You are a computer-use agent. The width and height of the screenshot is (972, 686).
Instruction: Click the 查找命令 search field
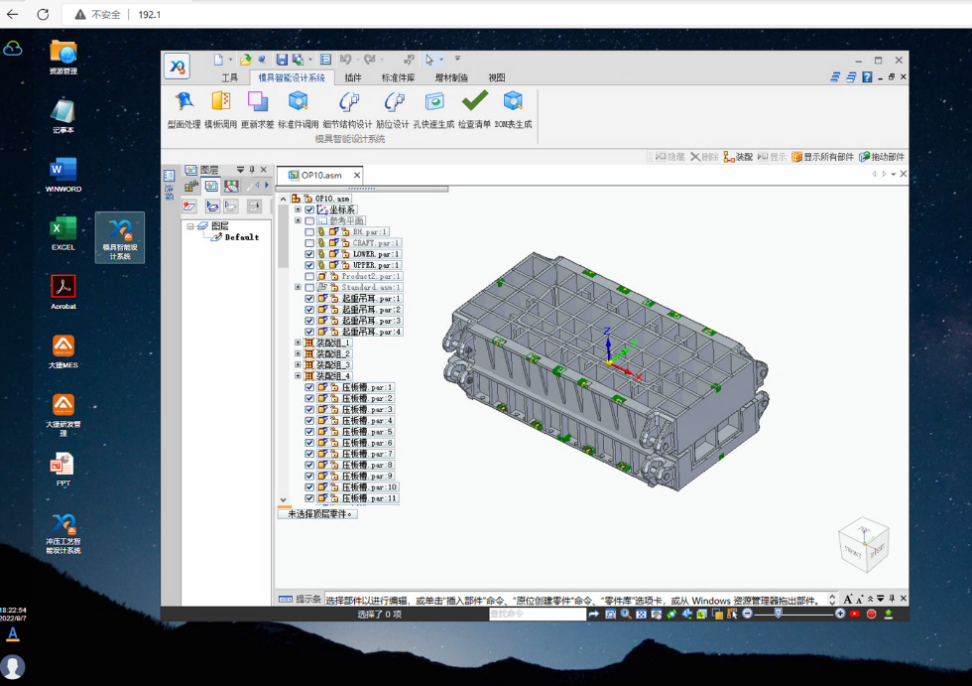537,613
